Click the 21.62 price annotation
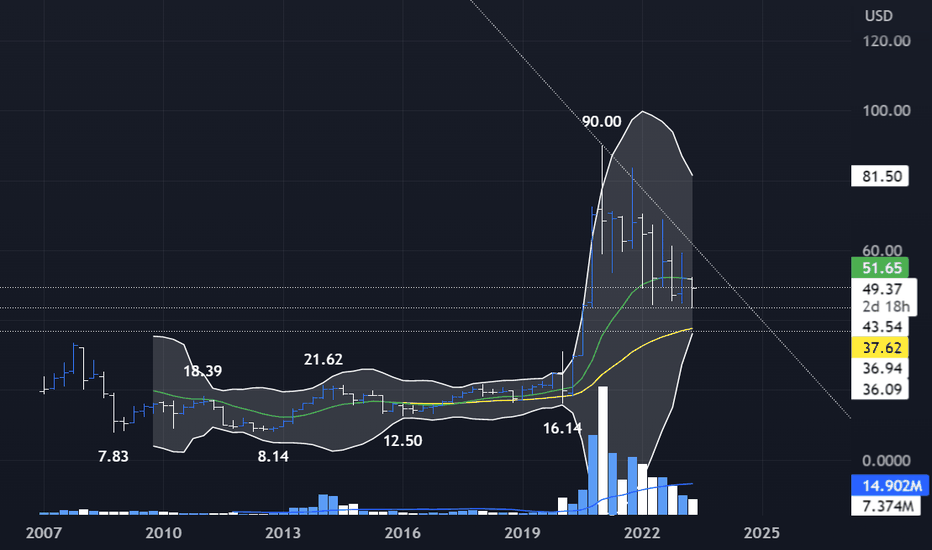Image resolution: width=932 pixels, height=550 pixels. click(323, 359)
